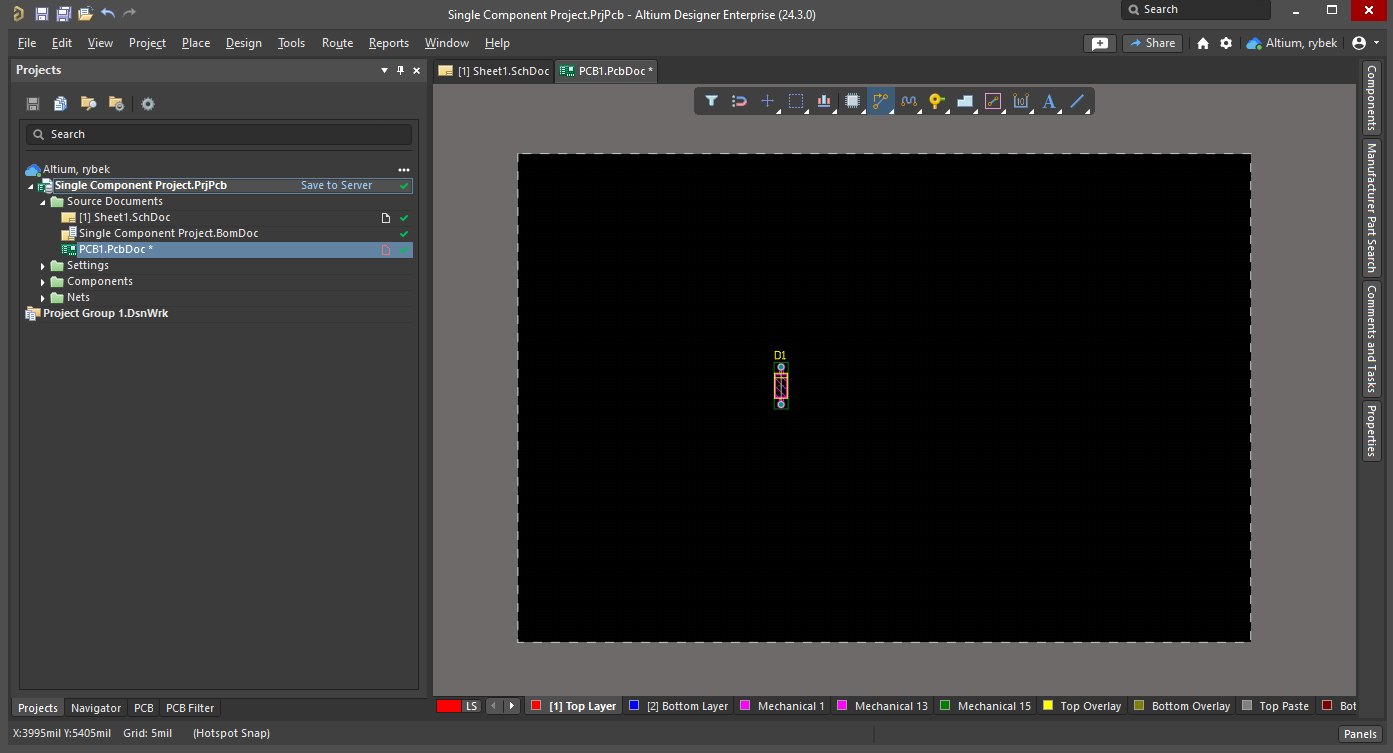Switch to the Sheet1.SchDoc tab
The width and height of the screenshot is (1393, 753).
pos(494,71)
